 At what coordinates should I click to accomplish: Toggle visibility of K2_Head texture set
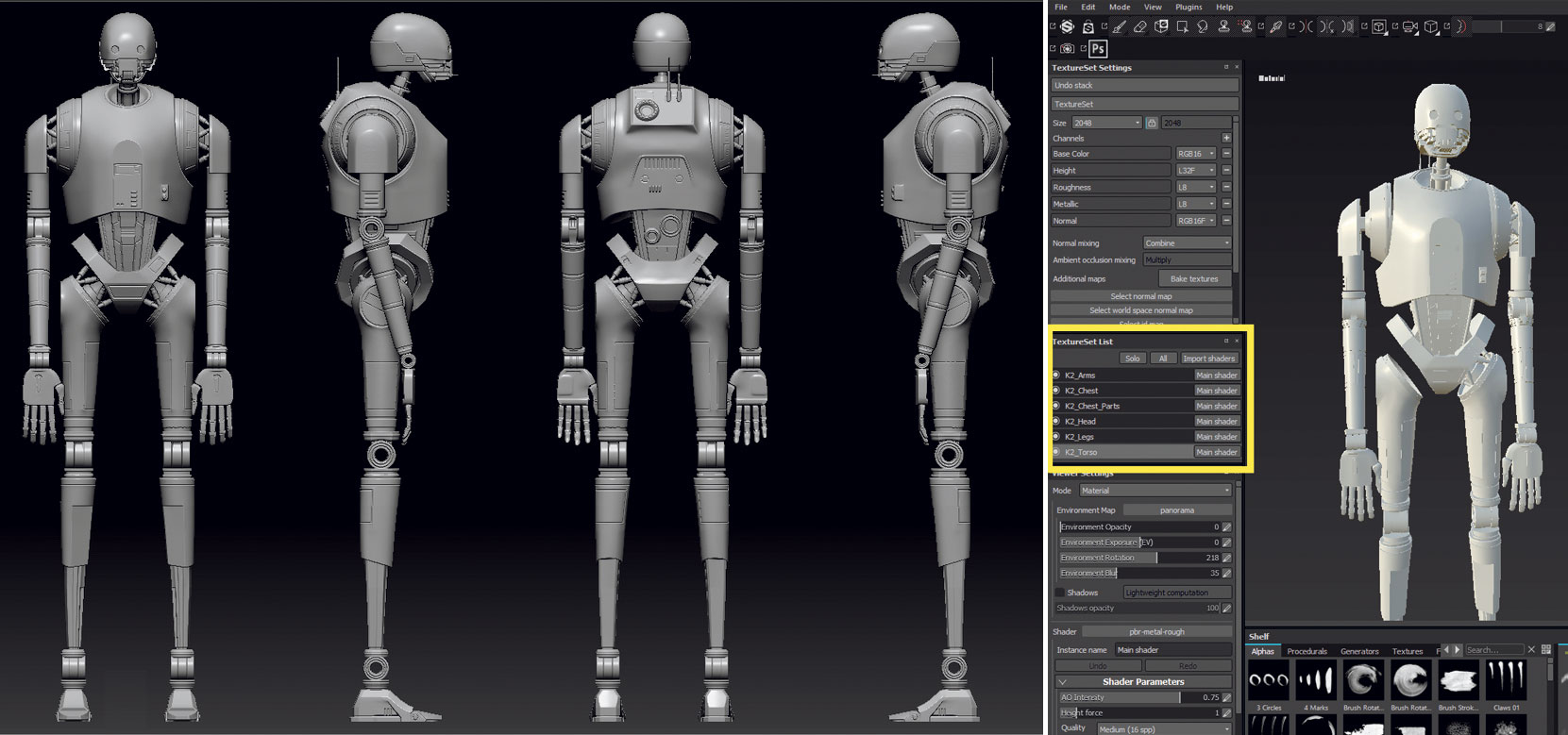(1056, 421)
